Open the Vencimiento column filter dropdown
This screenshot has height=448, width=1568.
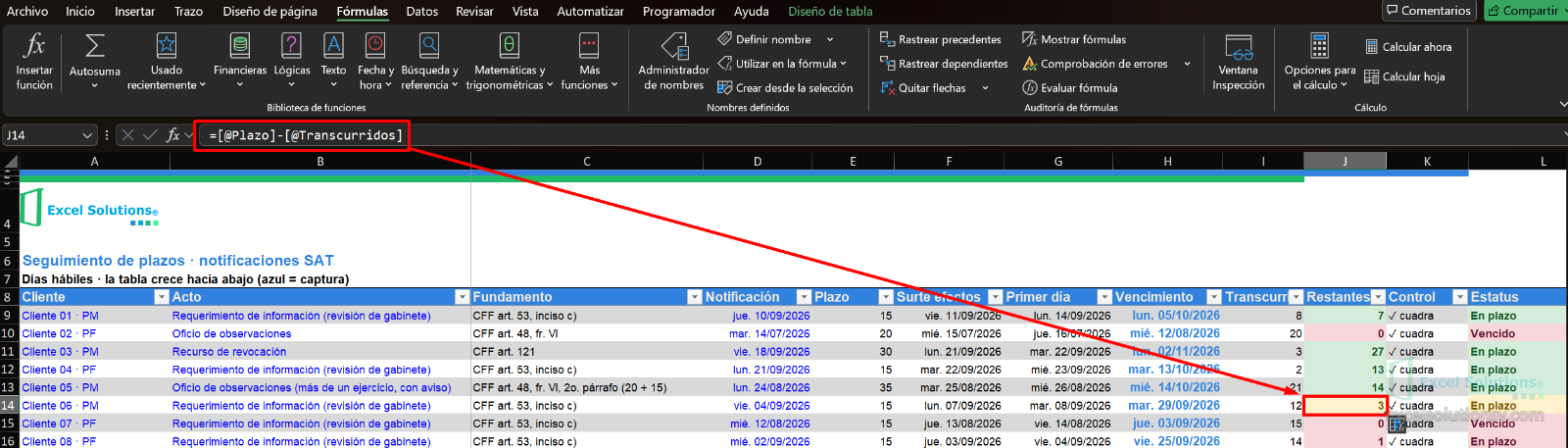[x=1214, y=297]
